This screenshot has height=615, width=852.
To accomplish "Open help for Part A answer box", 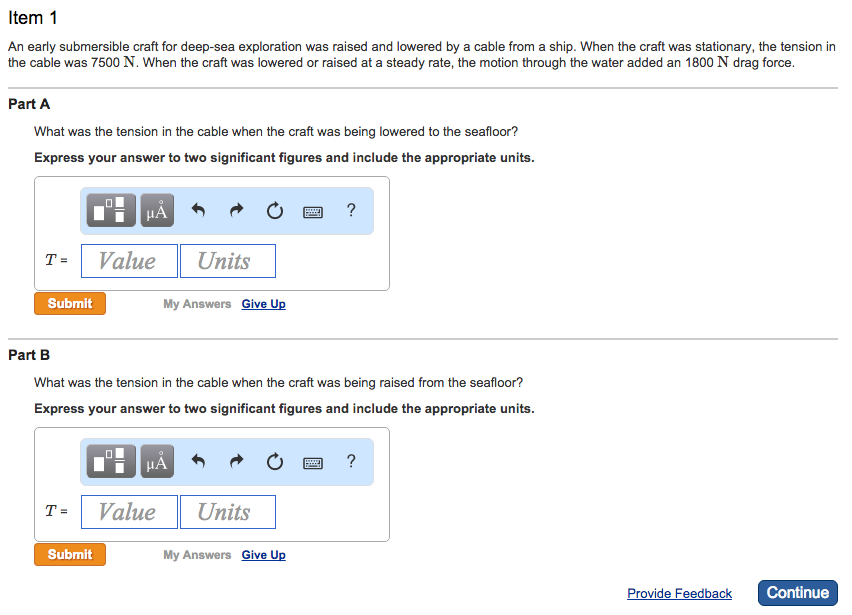I will (x=350, y=210).
